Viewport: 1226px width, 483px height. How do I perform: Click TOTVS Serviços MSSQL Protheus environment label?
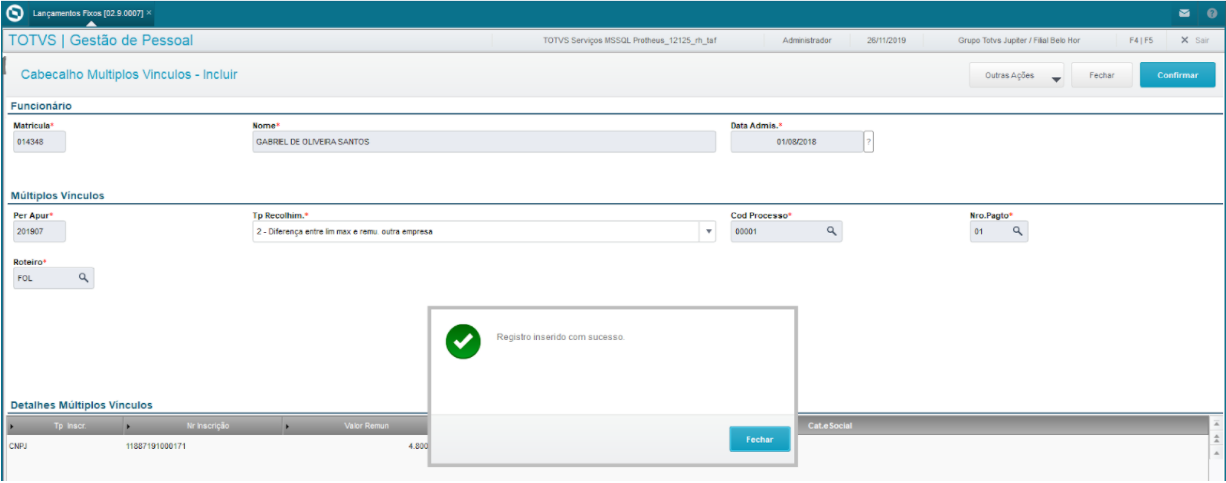629,40
